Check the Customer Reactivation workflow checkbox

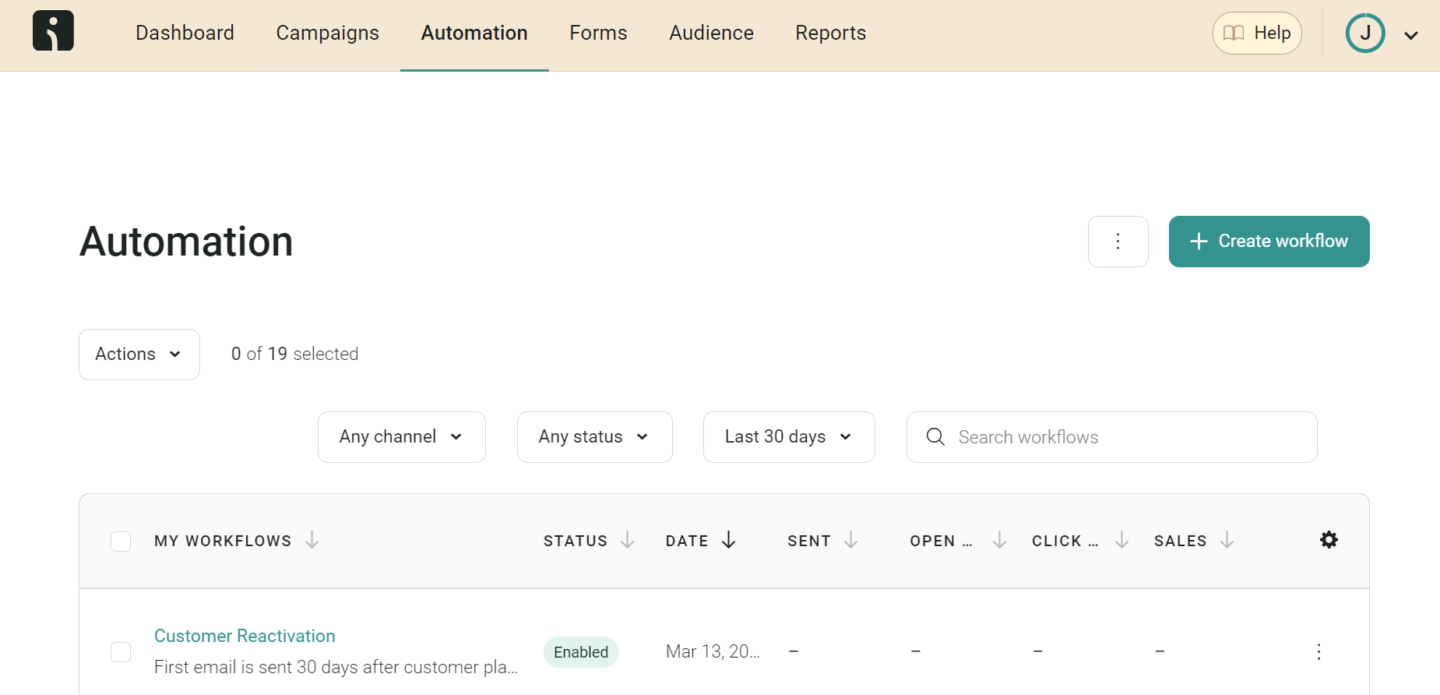click(x=120, y=651)
